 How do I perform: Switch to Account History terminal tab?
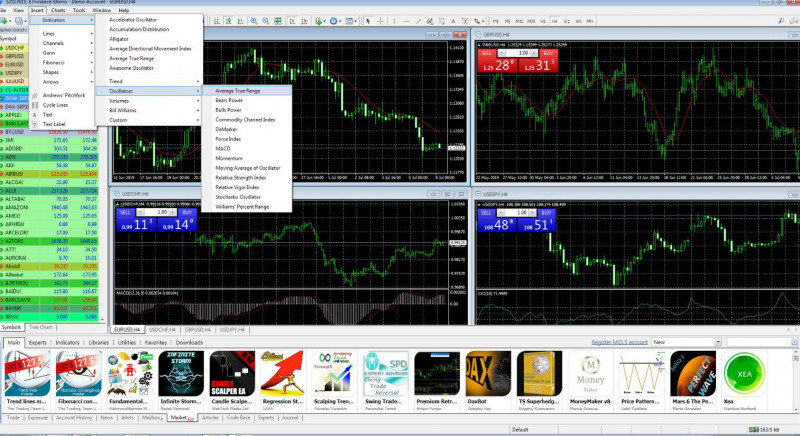coord(74,418)
